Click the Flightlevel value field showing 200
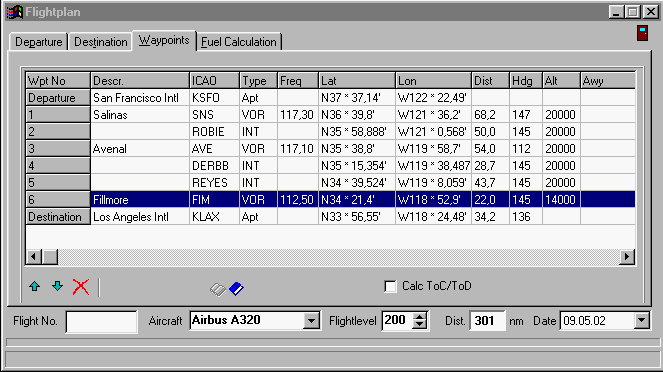 (x=397, y=321)
